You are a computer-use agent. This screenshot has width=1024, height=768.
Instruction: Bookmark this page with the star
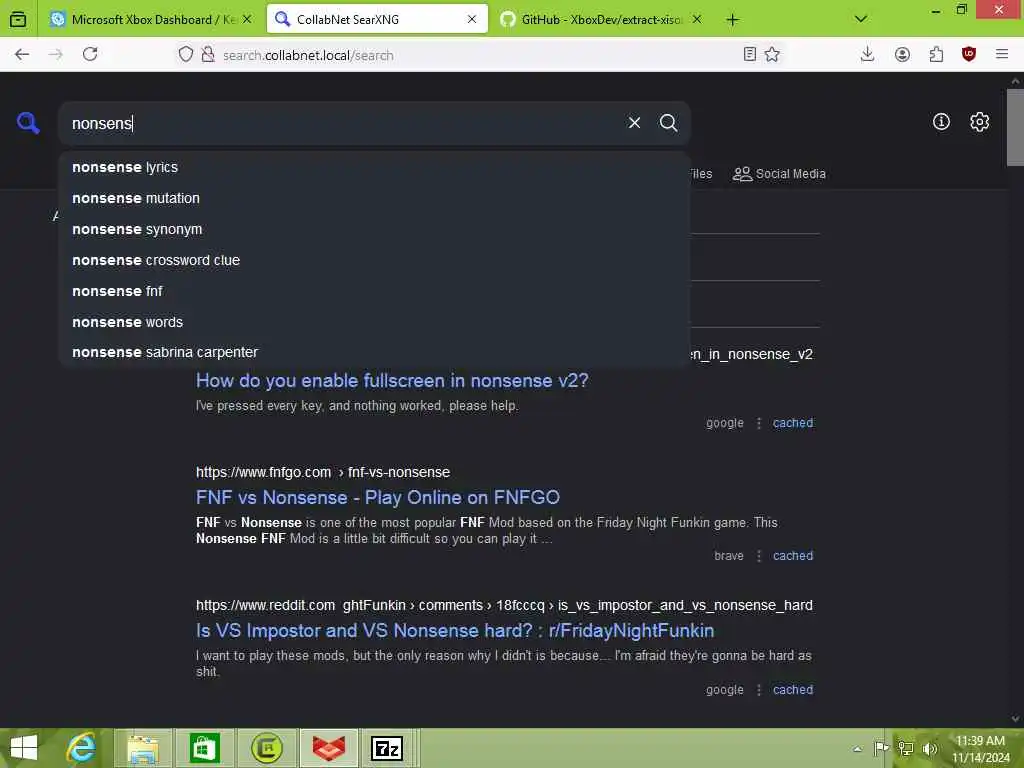pos(772,54)
